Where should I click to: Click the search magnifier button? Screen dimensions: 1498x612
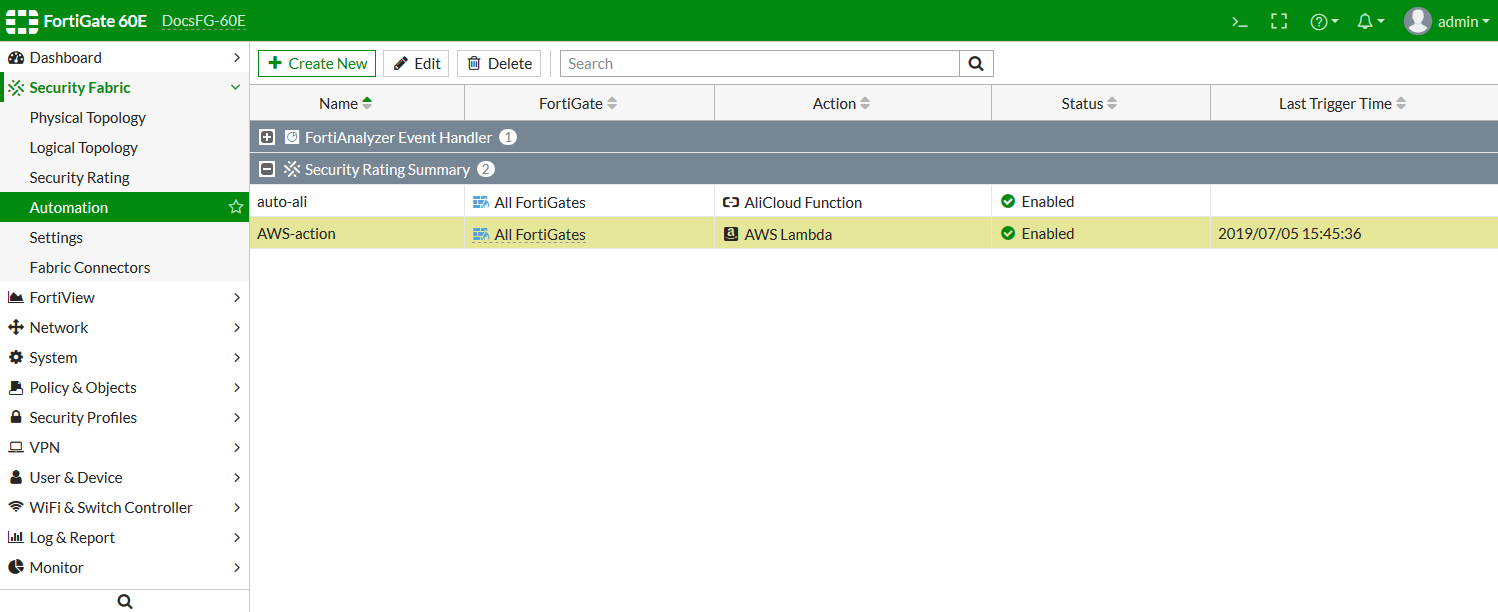[976, 64]
